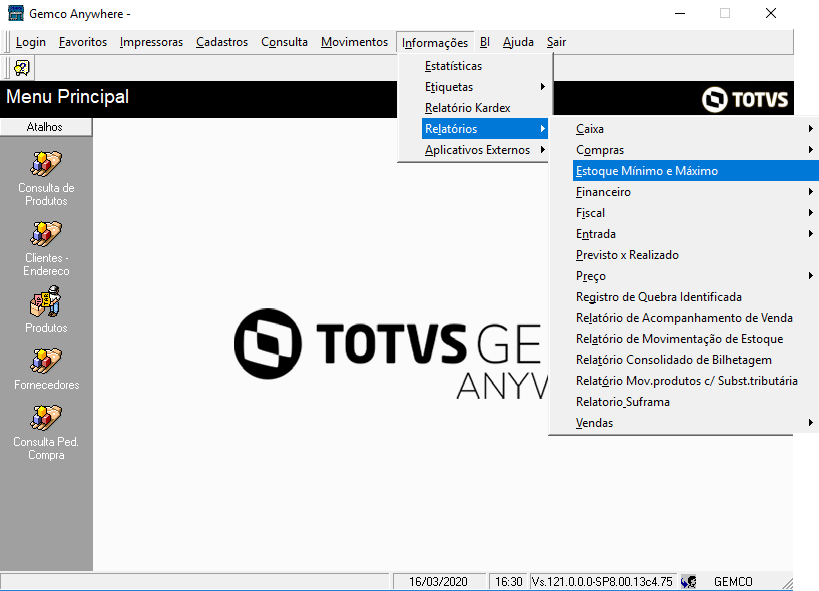Screen dimensions: 819x591
Task: Open Relatório Kardex menu entry
Action: [x=485, y=108]
